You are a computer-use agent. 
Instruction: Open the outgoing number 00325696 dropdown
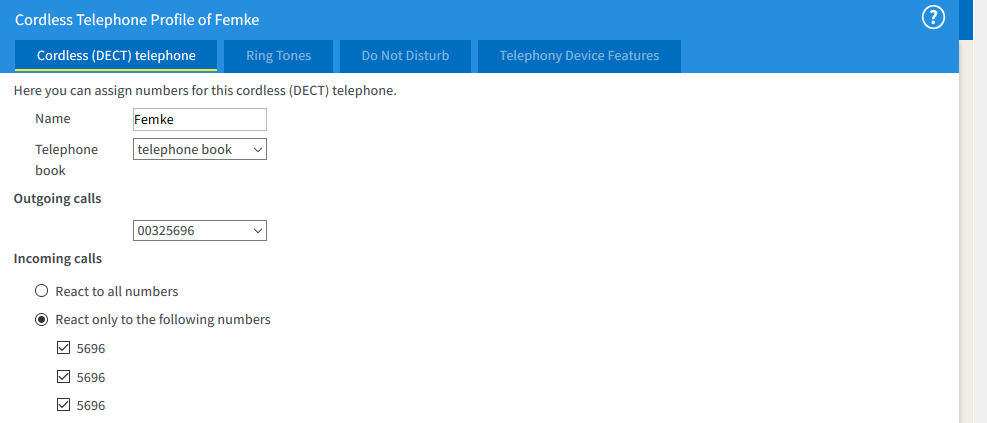point(199,230)
